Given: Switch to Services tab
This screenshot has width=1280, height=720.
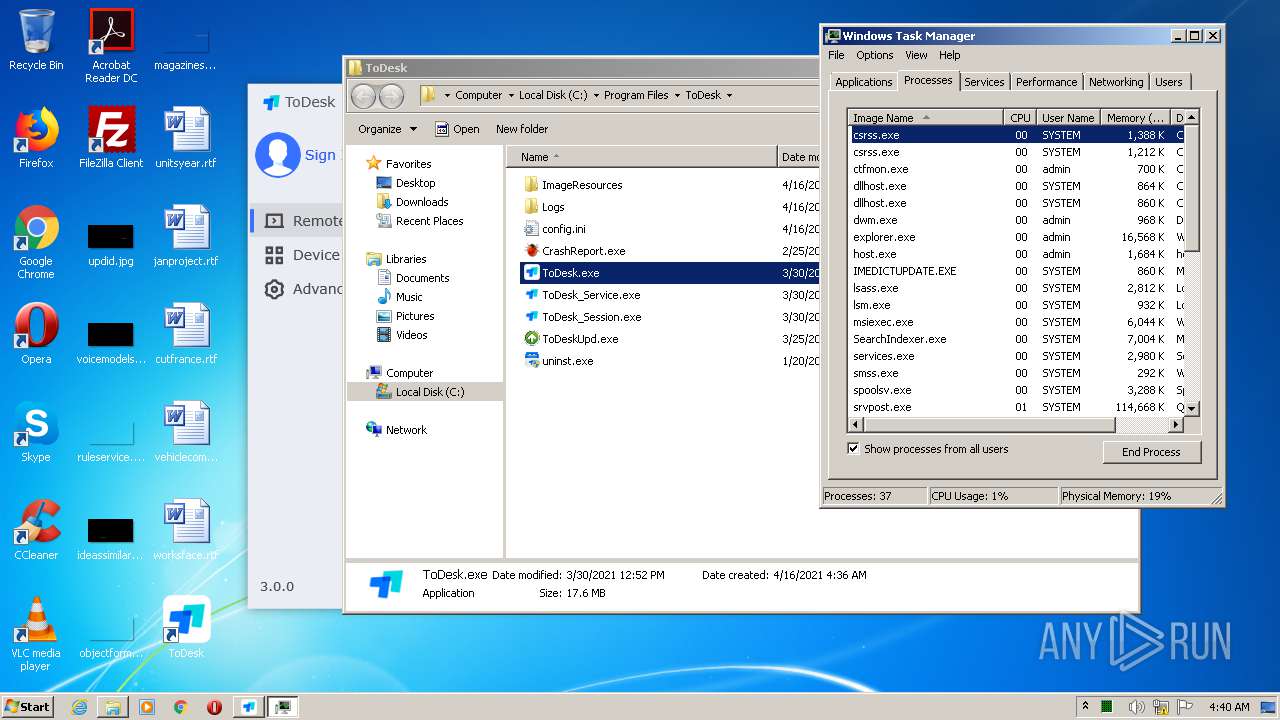Looking at the screenshot, I should (x=984, y=82).
